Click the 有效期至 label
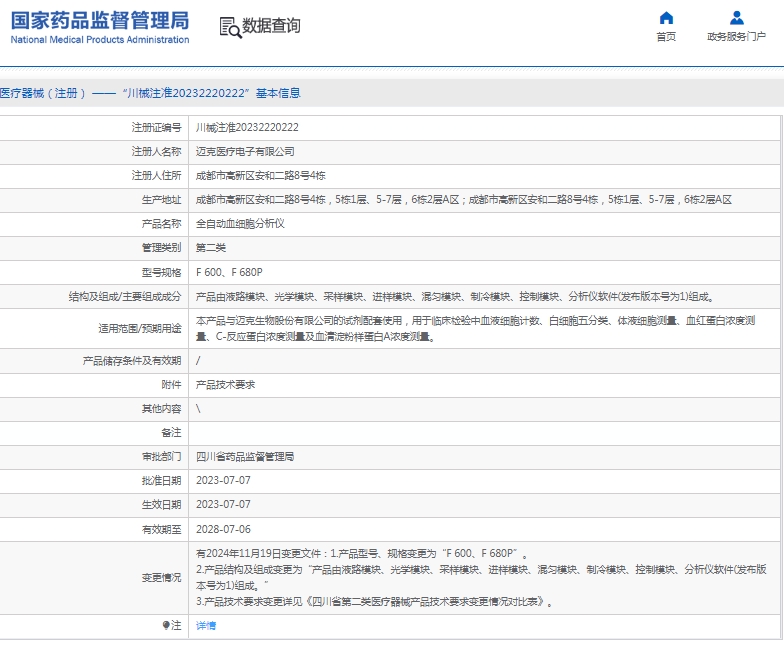784x645 pixels. pos(162,530)
